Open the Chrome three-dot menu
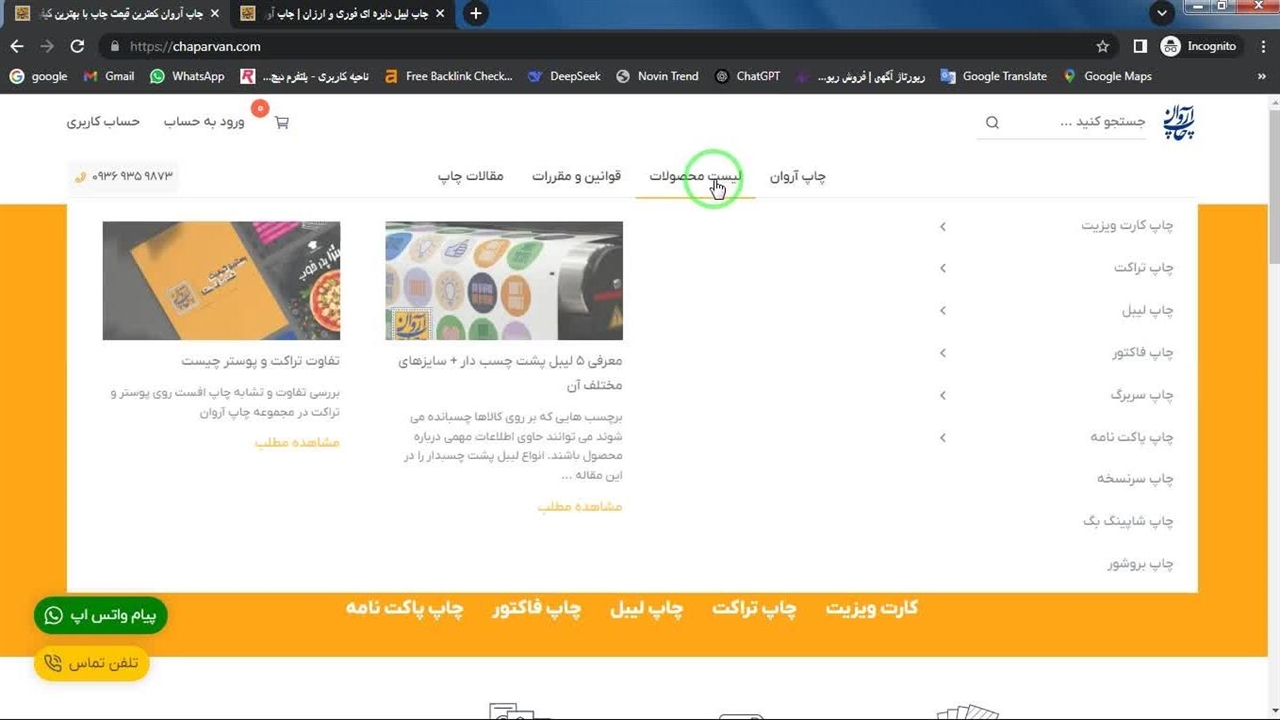1280x720 pixels. (1263, 46)
